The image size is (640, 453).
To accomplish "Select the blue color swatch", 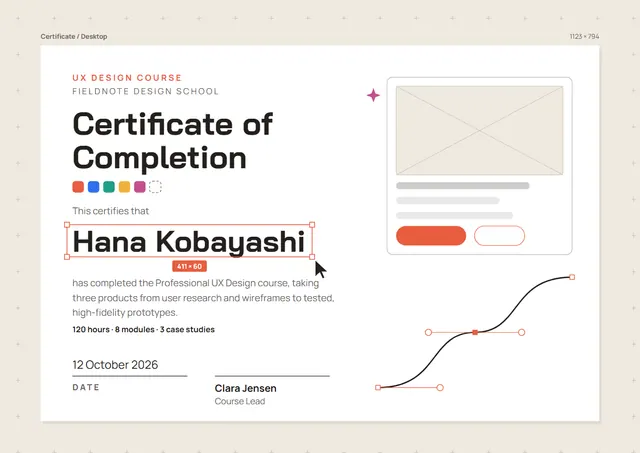I will tap(93, 187).
